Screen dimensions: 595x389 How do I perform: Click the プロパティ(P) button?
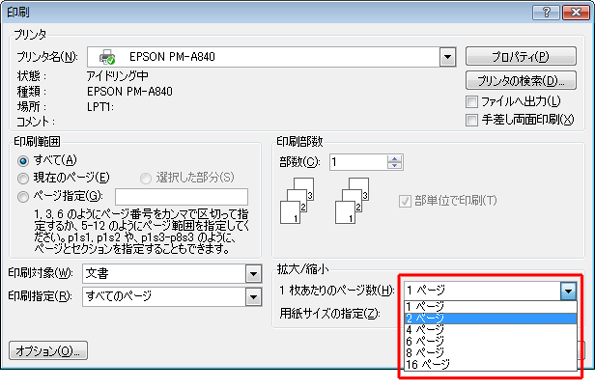coord(521,57)
